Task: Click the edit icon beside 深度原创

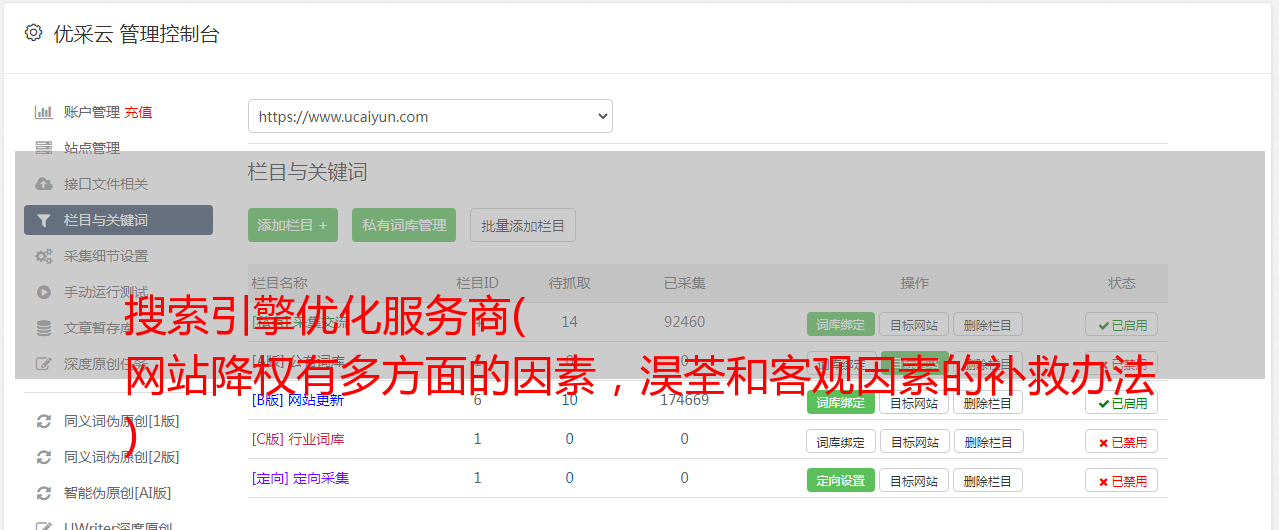Action: click(43, 364)
